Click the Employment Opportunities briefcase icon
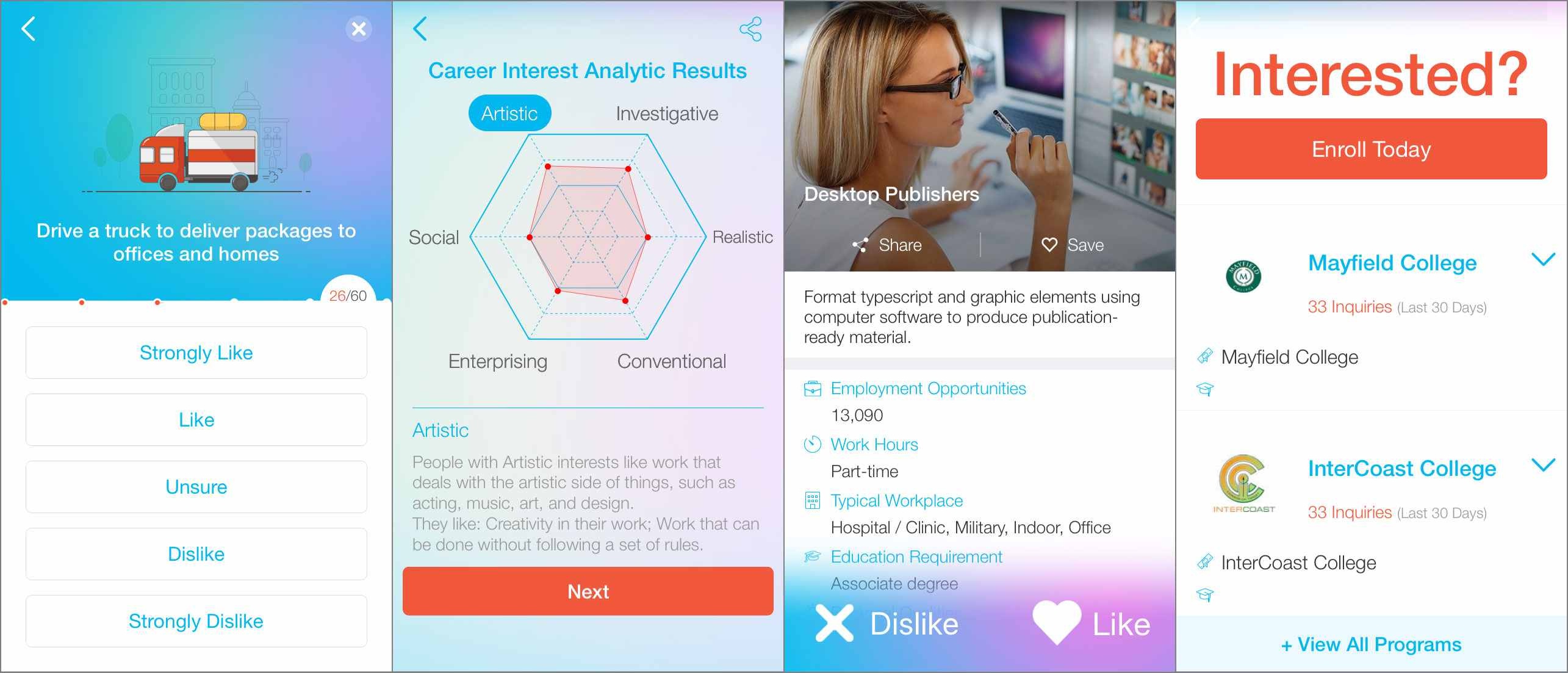This screenshot has height=673, width=1568. 811,388
